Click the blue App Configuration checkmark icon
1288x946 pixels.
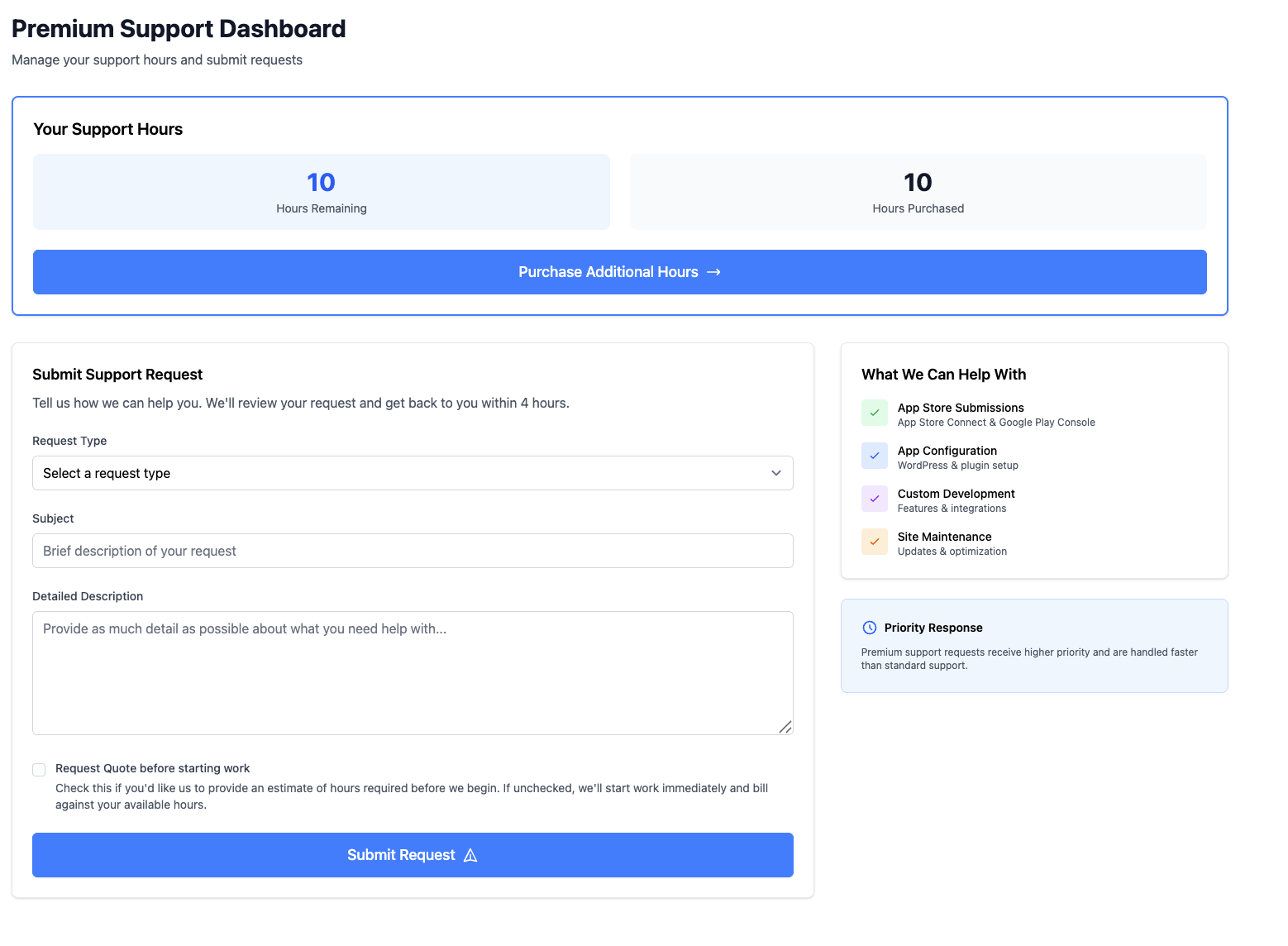point(874,455)
